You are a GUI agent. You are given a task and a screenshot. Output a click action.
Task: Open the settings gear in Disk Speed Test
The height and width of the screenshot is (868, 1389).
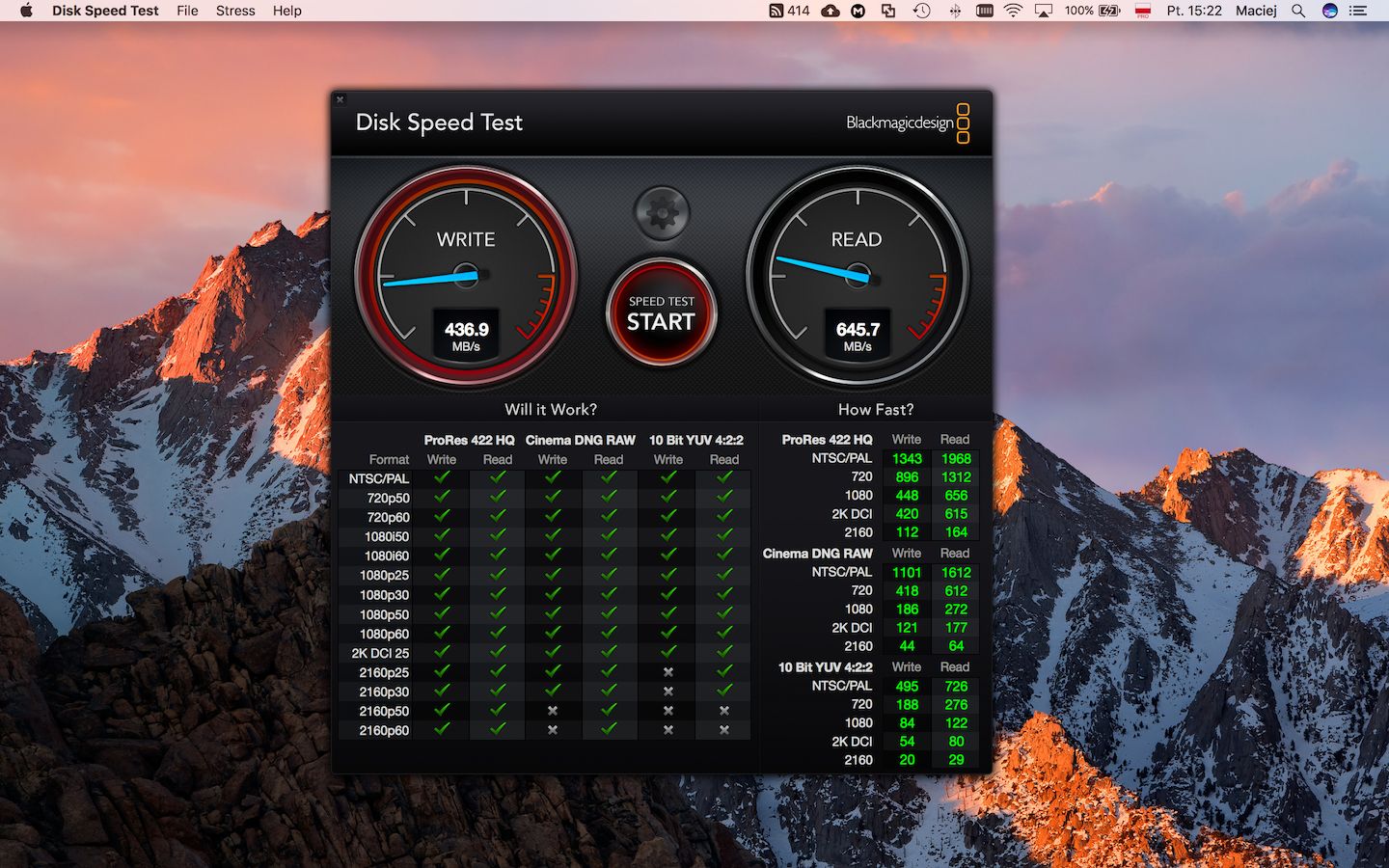coord(662,212)
